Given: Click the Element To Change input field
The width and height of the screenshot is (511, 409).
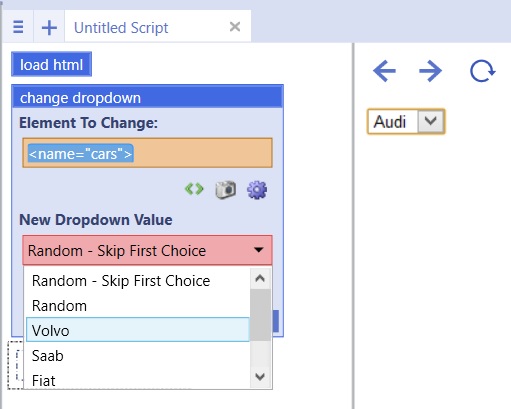Looking at the screenshot, I should tap(147, 153).
